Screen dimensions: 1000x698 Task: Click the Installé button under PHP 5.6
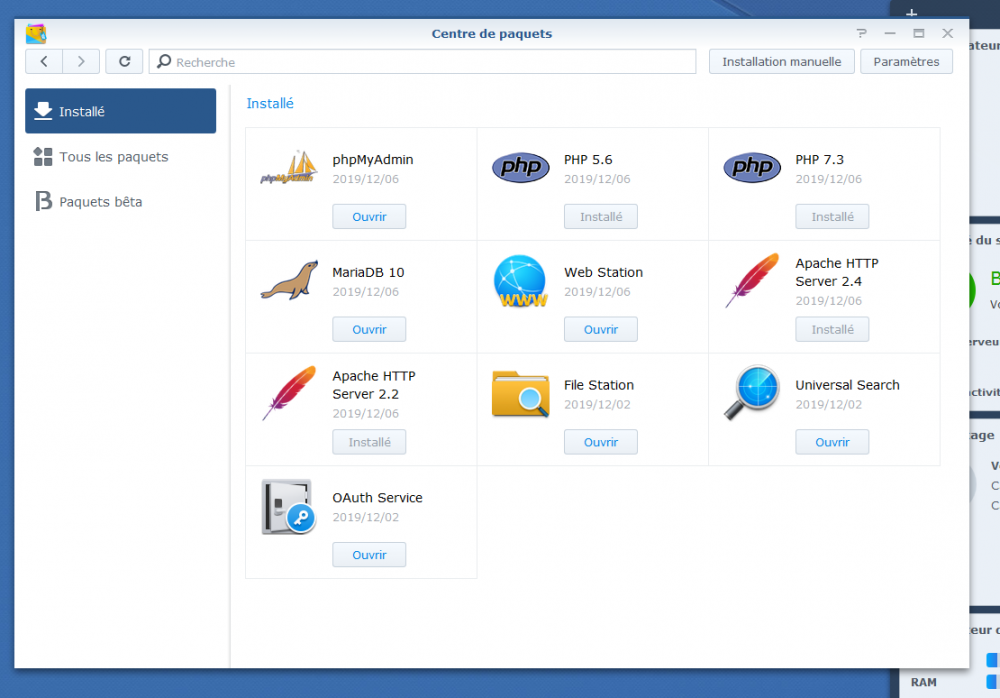coord(601,217)
